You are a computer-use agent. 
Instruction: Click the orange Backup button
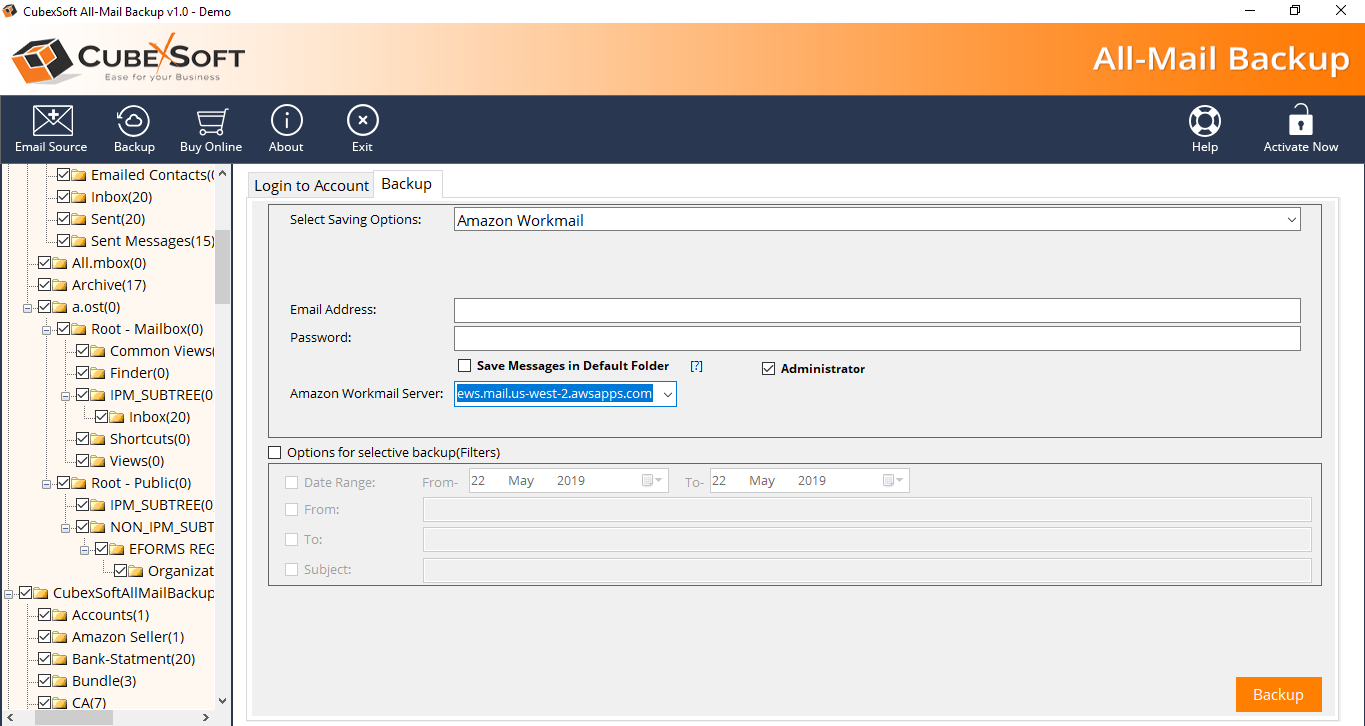[1278, 695]
